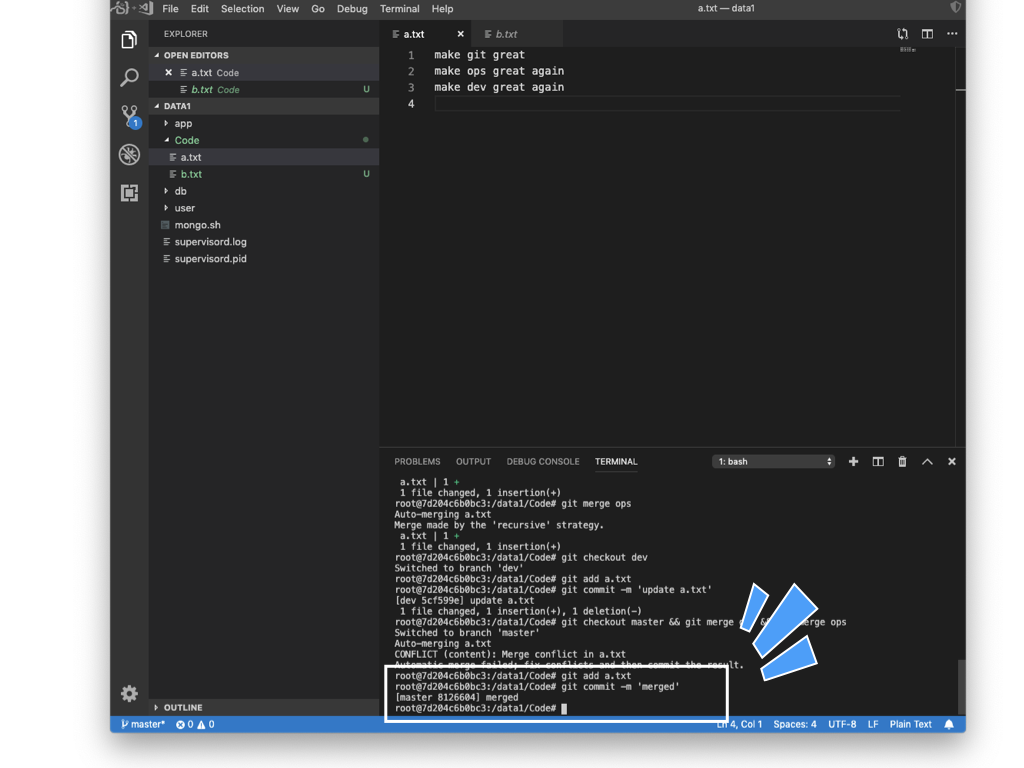Open the Search view icon
The width and height of the screenshot is (1024, 768).
tap(129, 77)
